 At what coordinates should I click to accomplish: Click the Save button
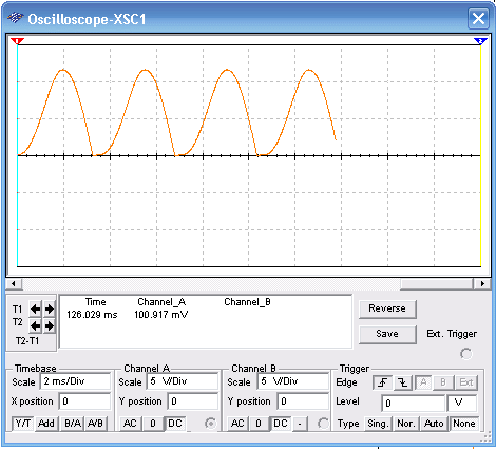pos(387,334)
